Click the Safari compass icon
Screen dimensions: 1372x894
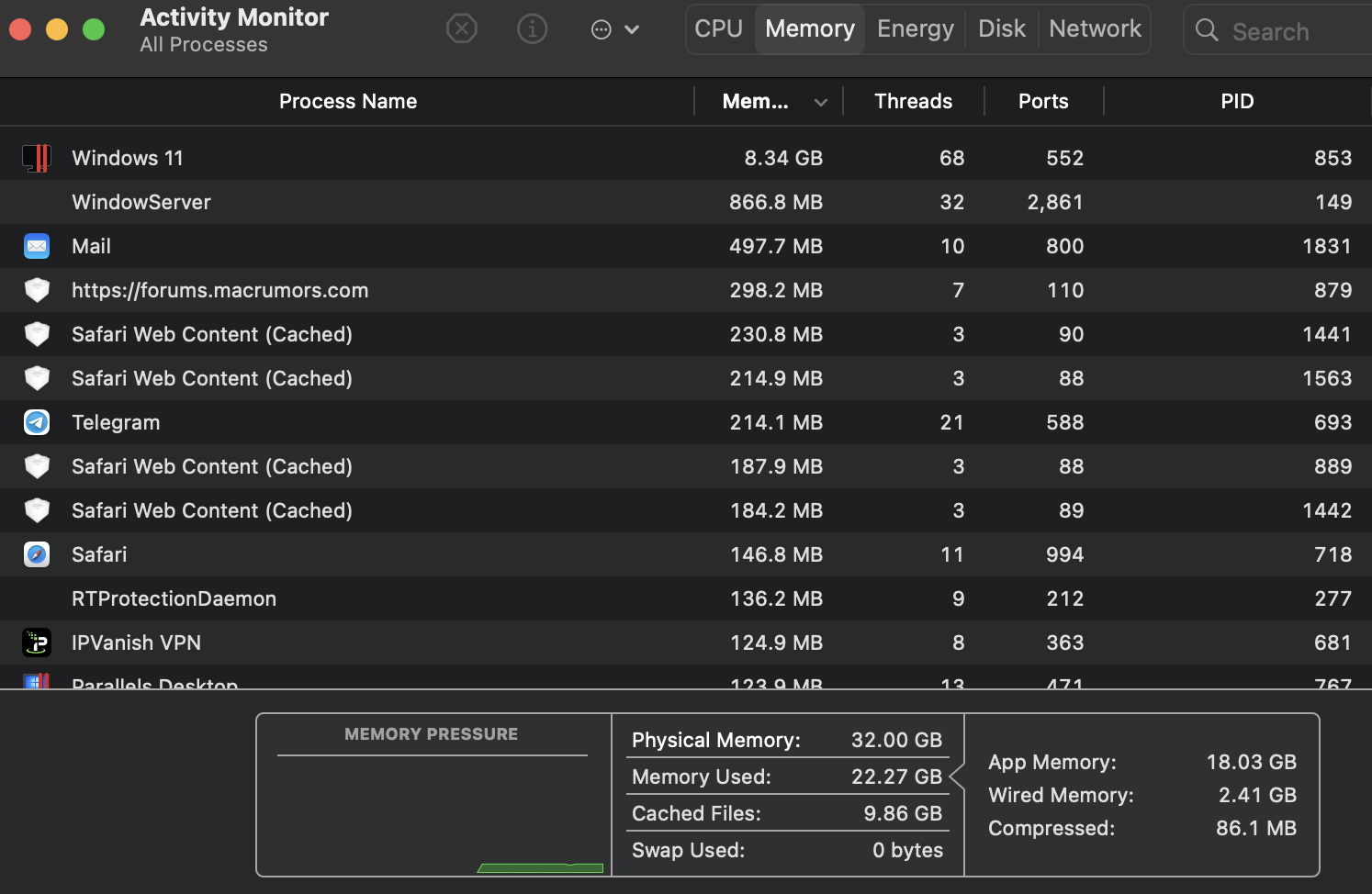point(37,554)
